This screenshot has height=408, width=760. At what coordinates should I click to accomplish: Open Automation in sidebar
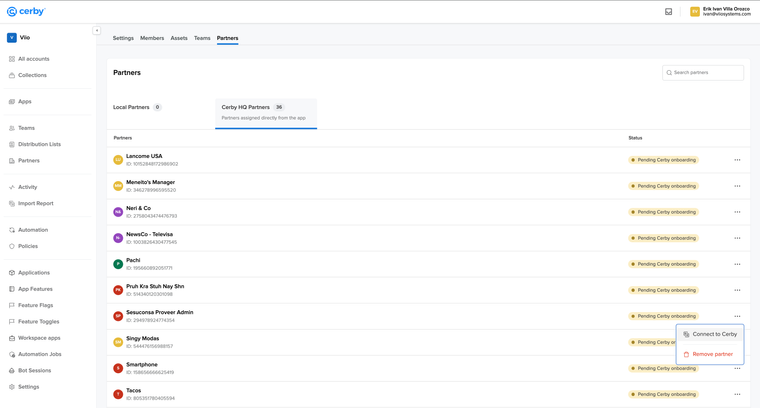coord(28,230)
